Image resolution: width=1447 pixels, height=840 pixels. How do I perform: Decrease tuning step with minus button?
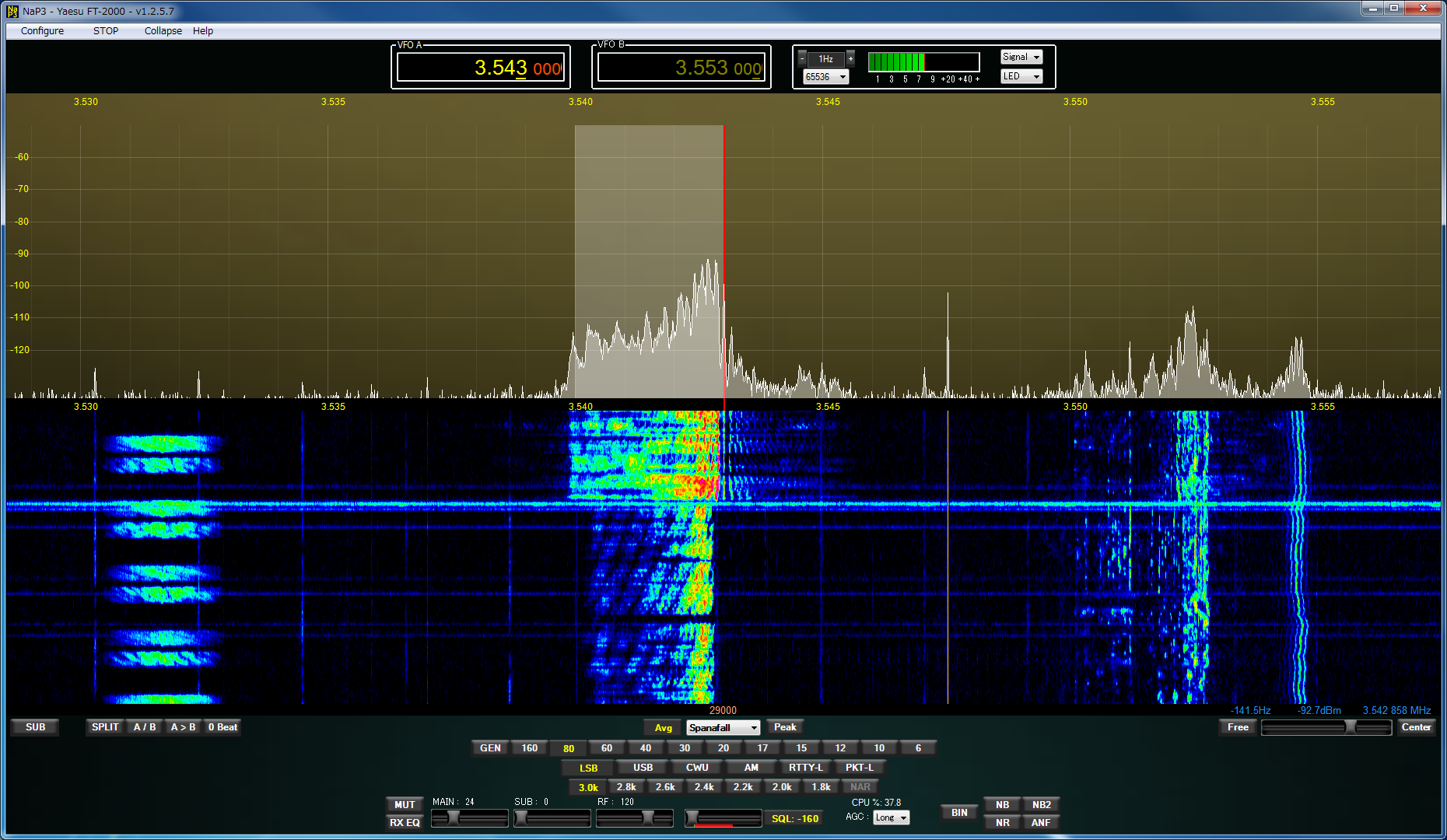click(802, 58)
